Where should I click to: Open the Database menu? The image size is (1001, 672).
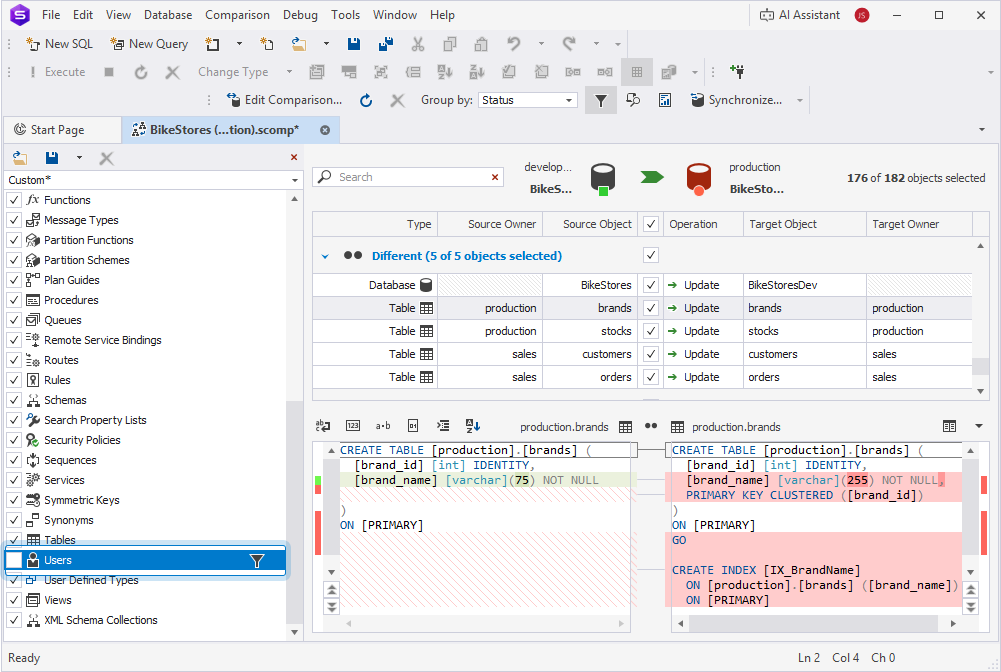tap(167, 14)
